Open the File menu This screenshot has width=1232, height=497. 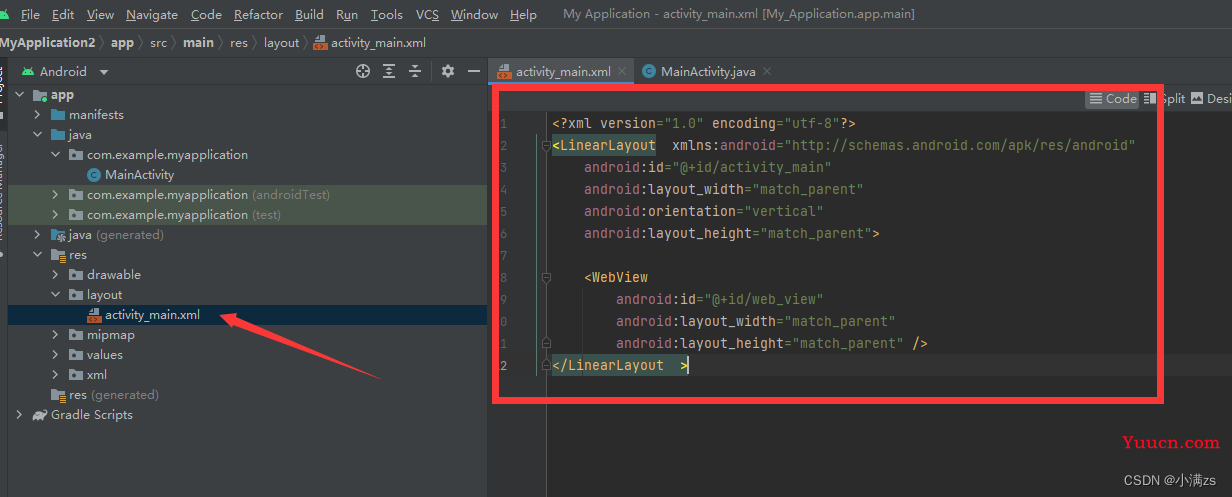click(30, 15)
